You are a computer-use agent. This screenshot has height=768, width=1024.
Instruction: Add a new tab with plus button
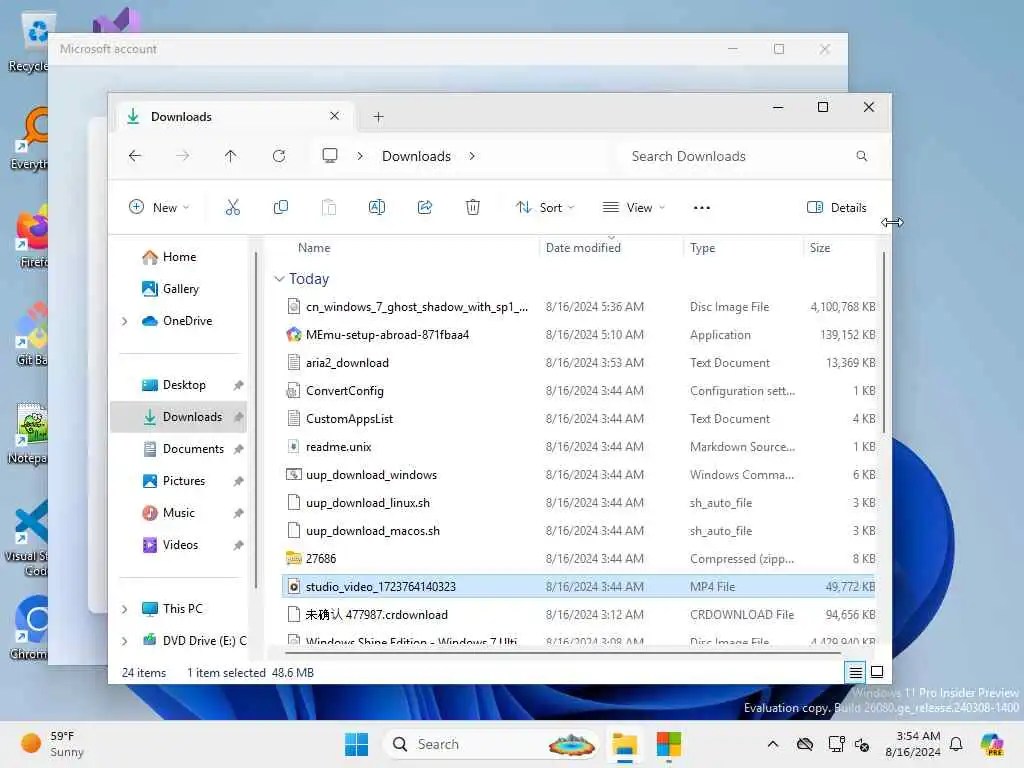pos(378,117)
